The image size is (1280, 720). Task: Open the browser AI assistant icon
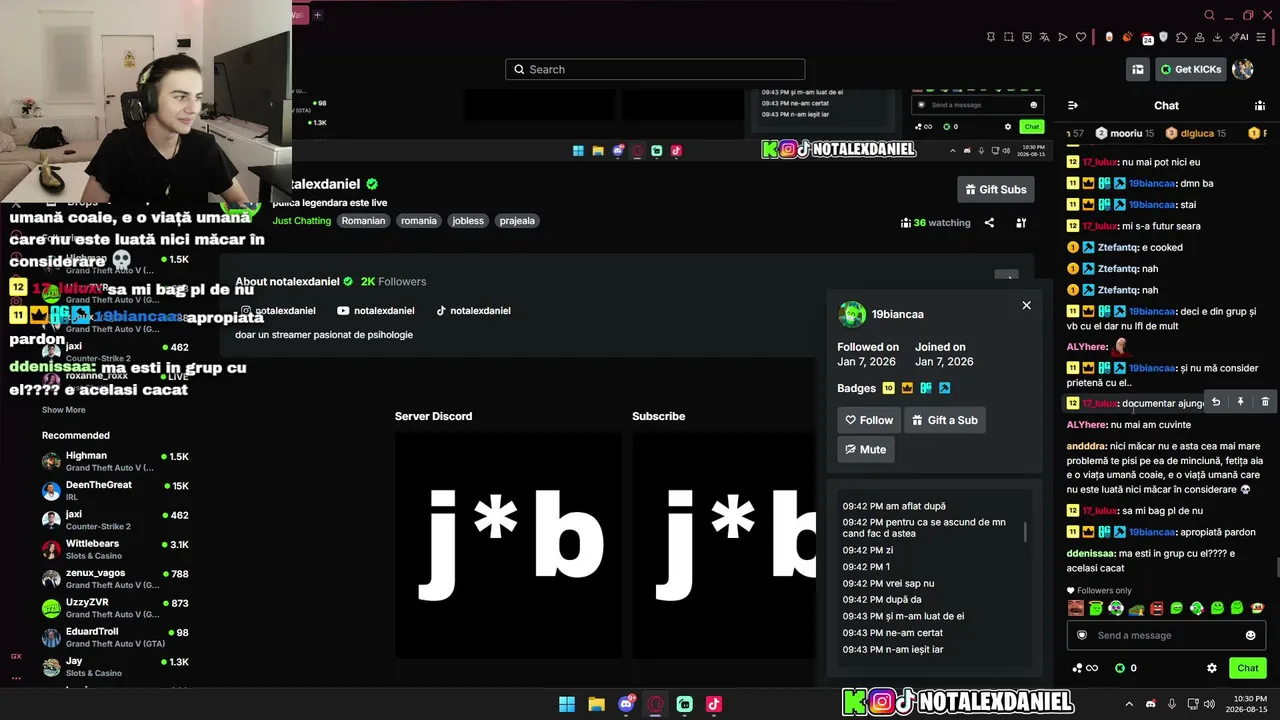(1239, 37)
